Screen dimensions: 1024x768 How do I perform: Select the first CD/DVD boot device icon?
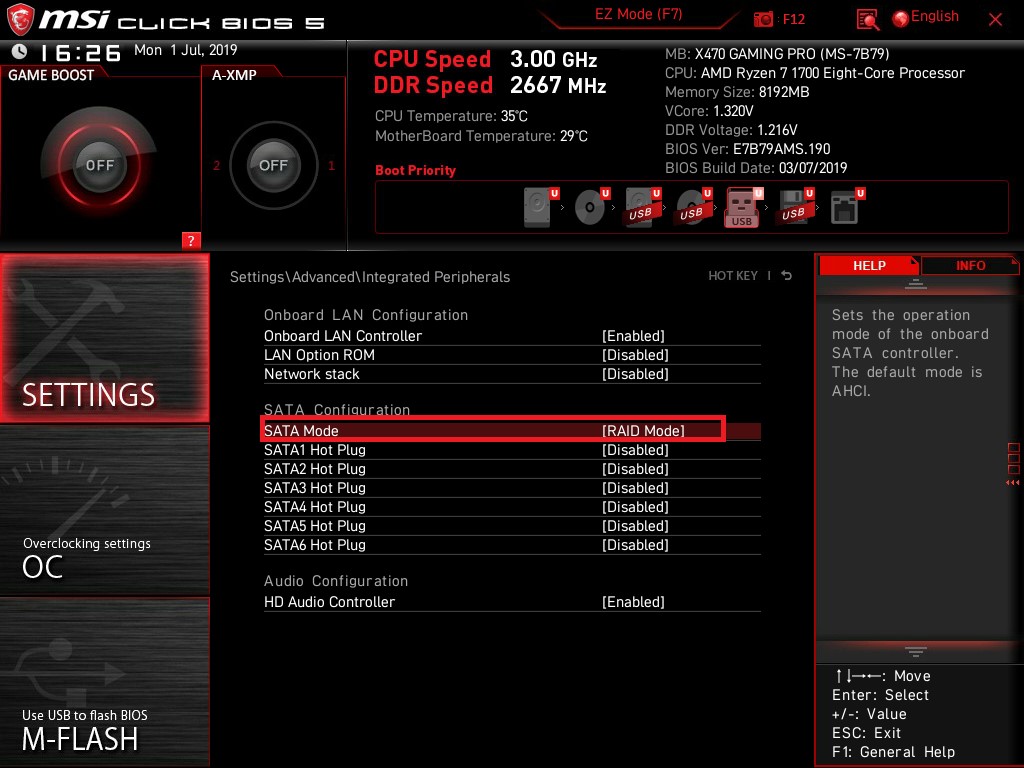click(x=590, y=208)
